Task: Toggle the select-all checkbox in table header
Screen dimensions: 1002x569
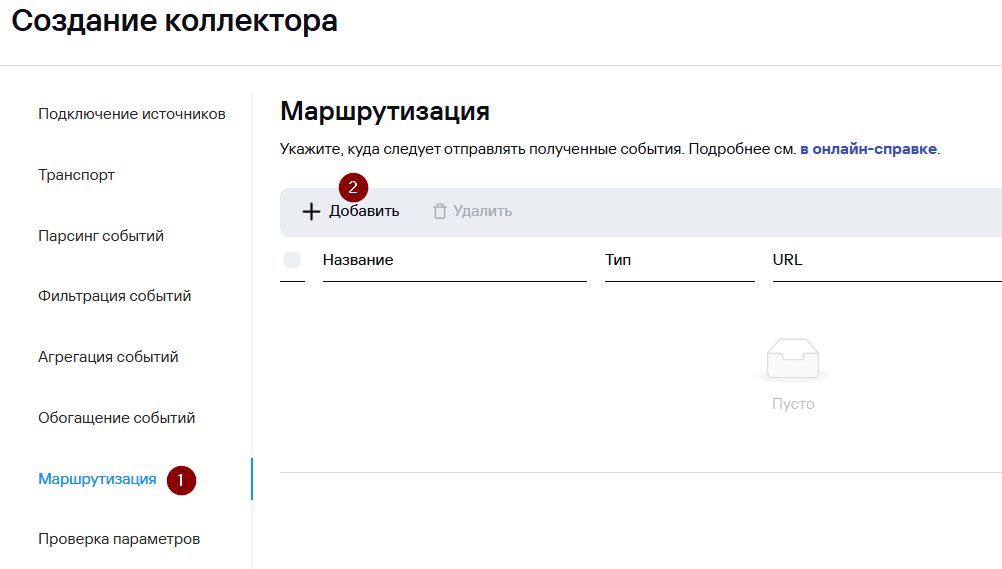Action: tap(292, 260)
